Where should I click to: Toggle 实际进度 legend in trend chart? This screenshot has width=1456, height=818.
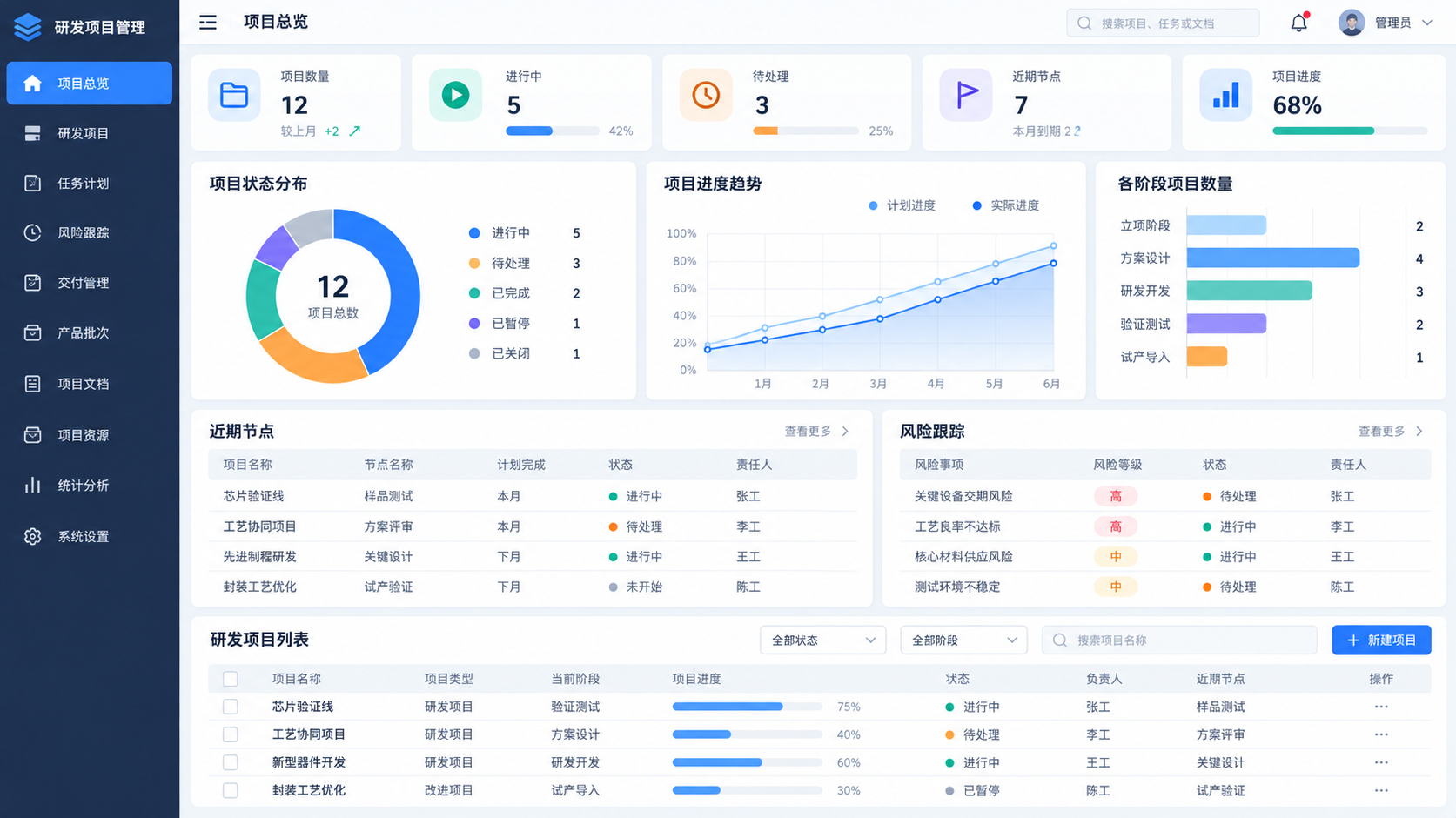pos(1005,205)
